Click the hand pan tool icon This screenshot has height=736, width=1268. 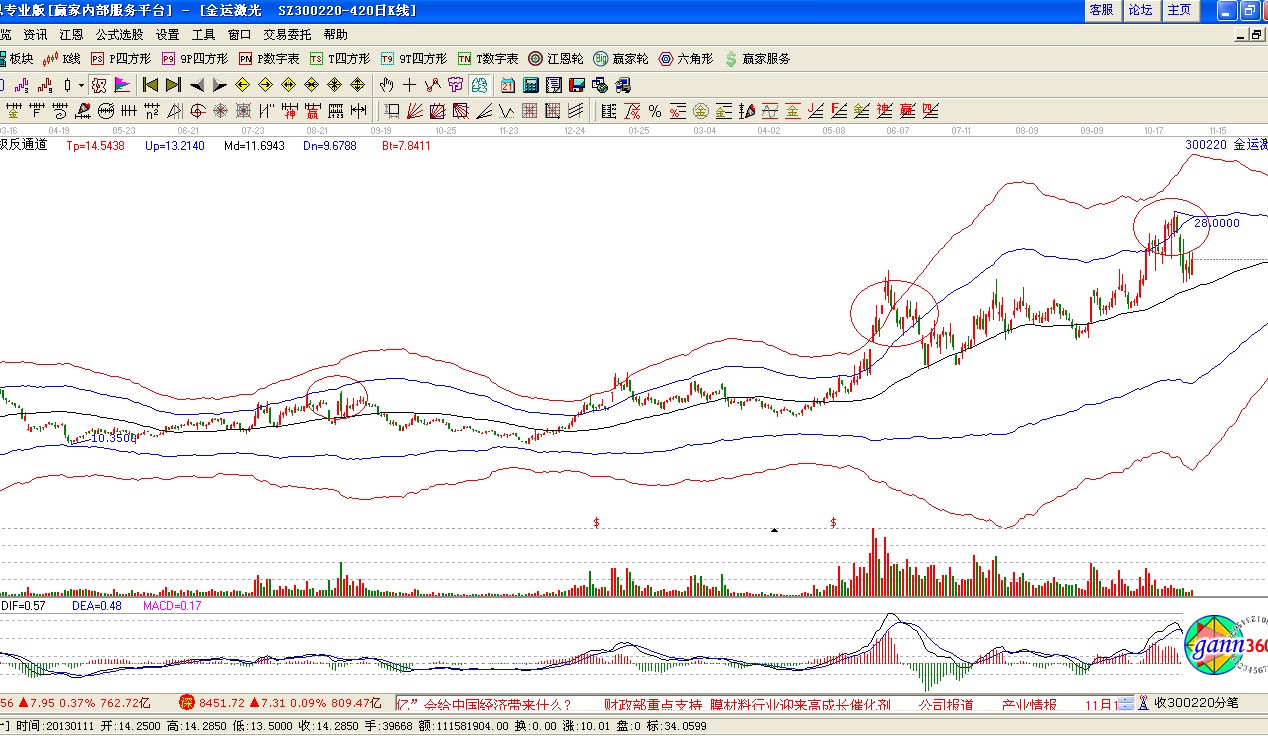387,85
